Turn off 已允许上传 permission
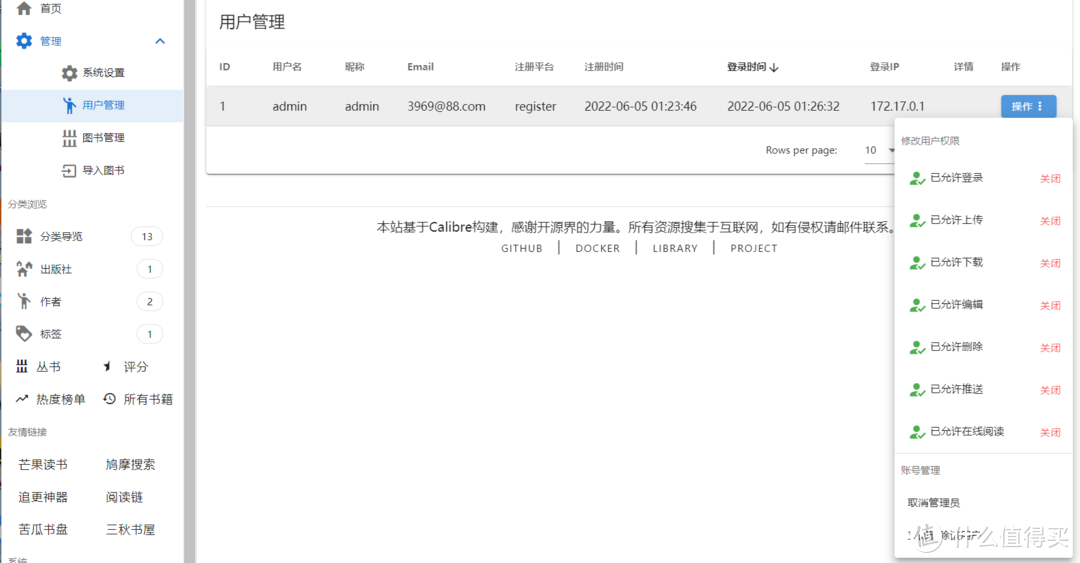Image resolution: width=1080 pixels, height=563 pixels. coord(1050,221)
